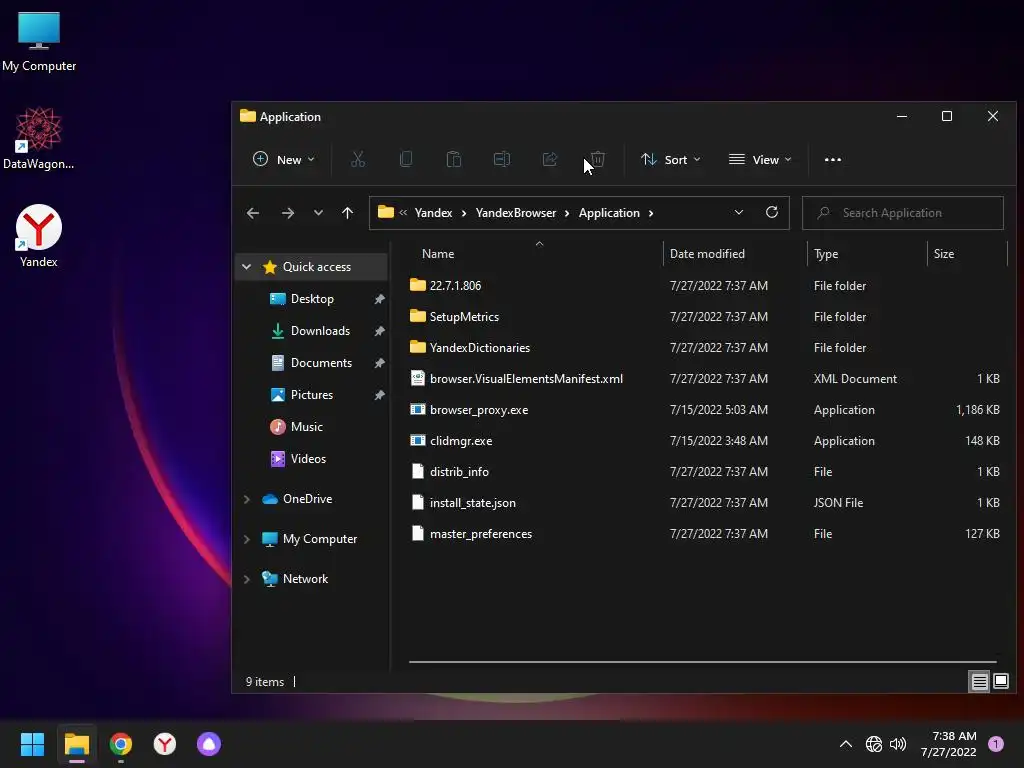Sort by Date modified column header

pos(735,253)
